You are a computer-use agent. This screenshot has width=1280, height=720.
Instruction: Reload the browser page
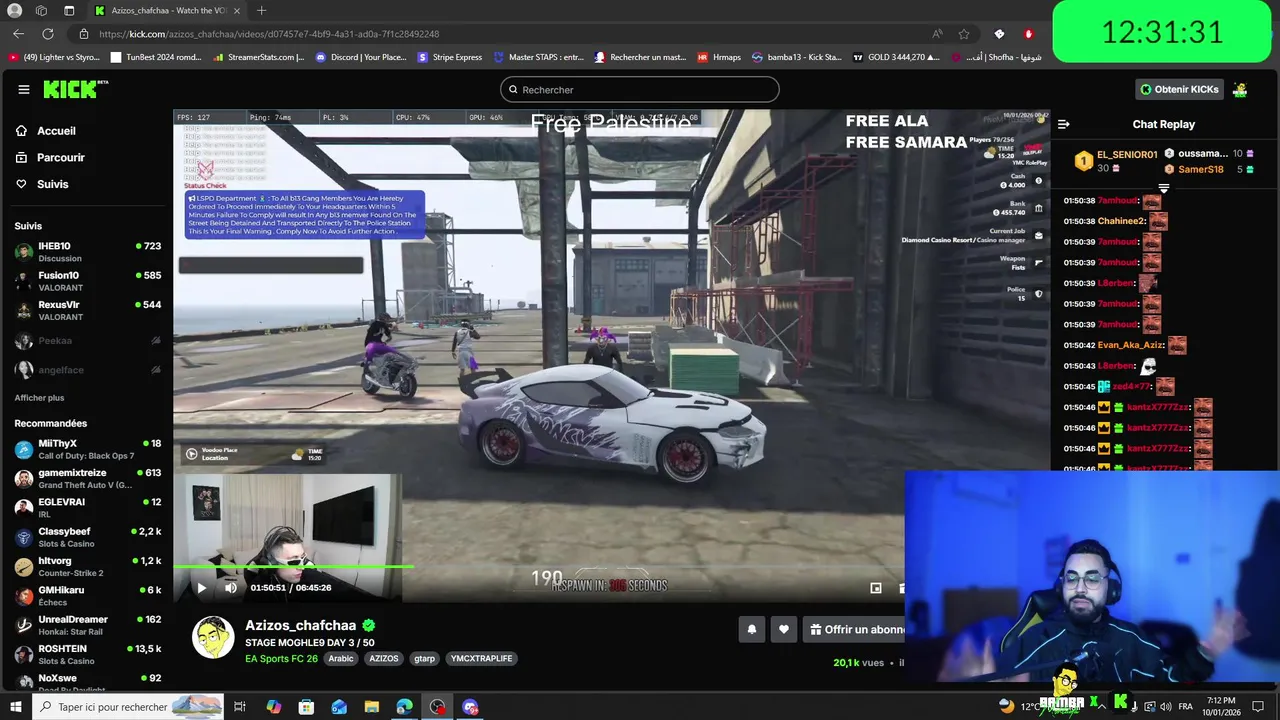48,34
